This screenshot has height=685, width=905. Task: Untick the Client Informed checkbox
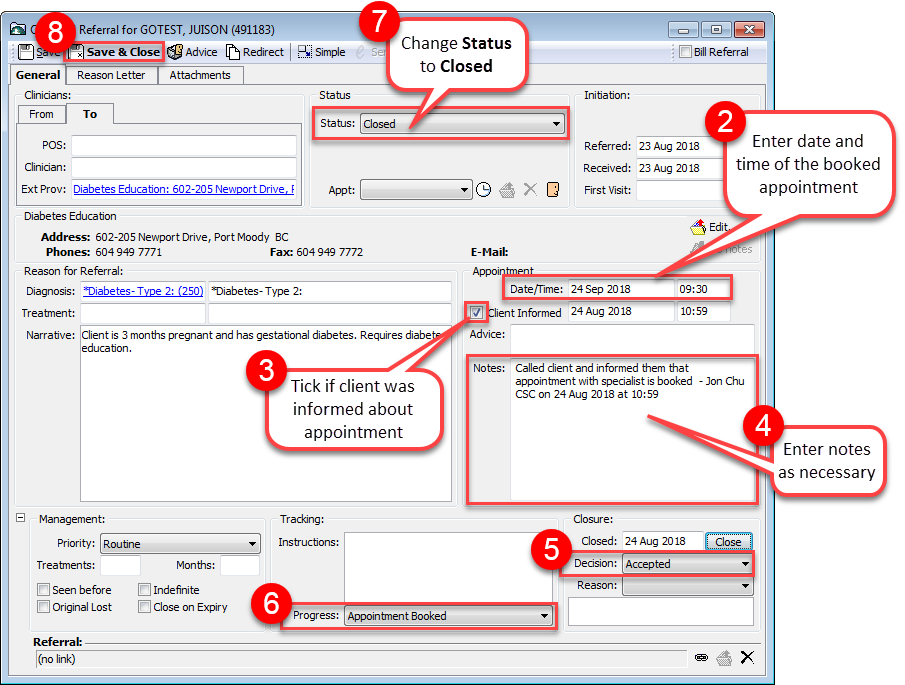477,313
